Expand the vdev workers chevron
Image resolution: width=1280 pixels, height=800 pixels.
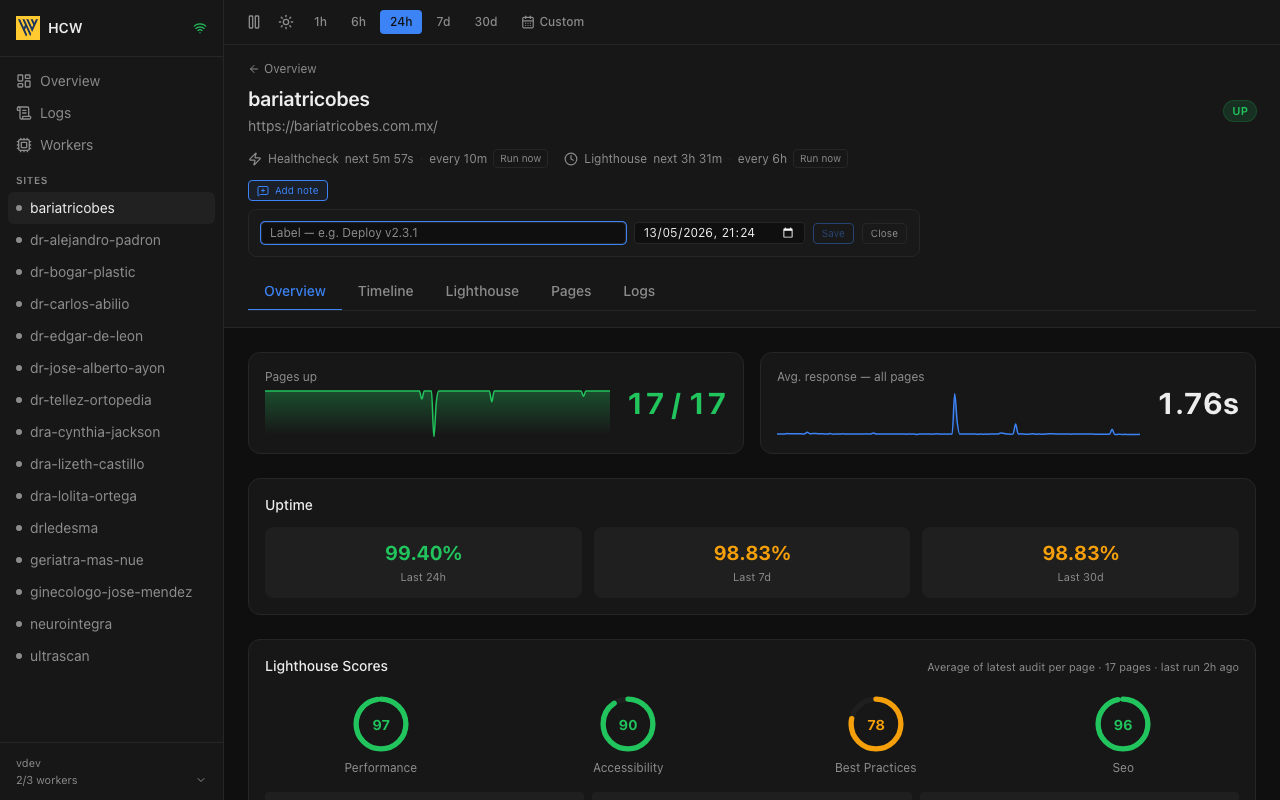(x=200, y=780)
